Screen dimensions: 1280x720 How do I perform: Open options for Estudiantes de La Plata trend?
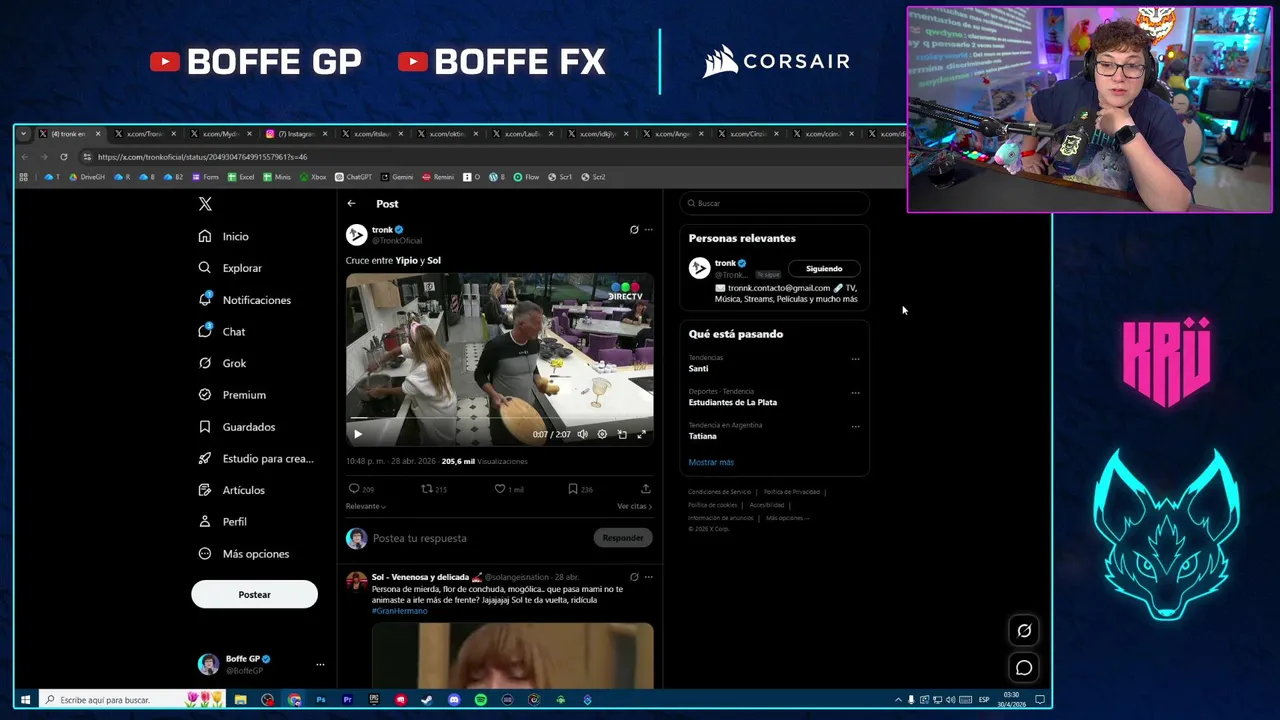pos(855,392)
